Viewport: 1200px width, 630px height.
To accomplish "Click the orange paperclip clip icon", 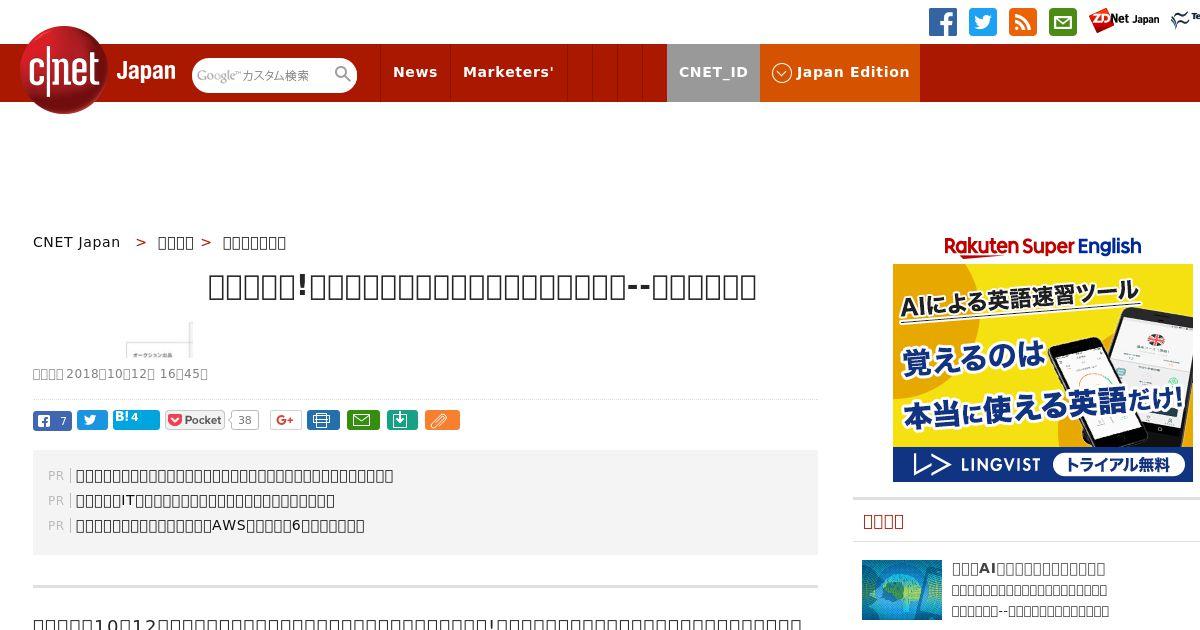I will [442, 420].
